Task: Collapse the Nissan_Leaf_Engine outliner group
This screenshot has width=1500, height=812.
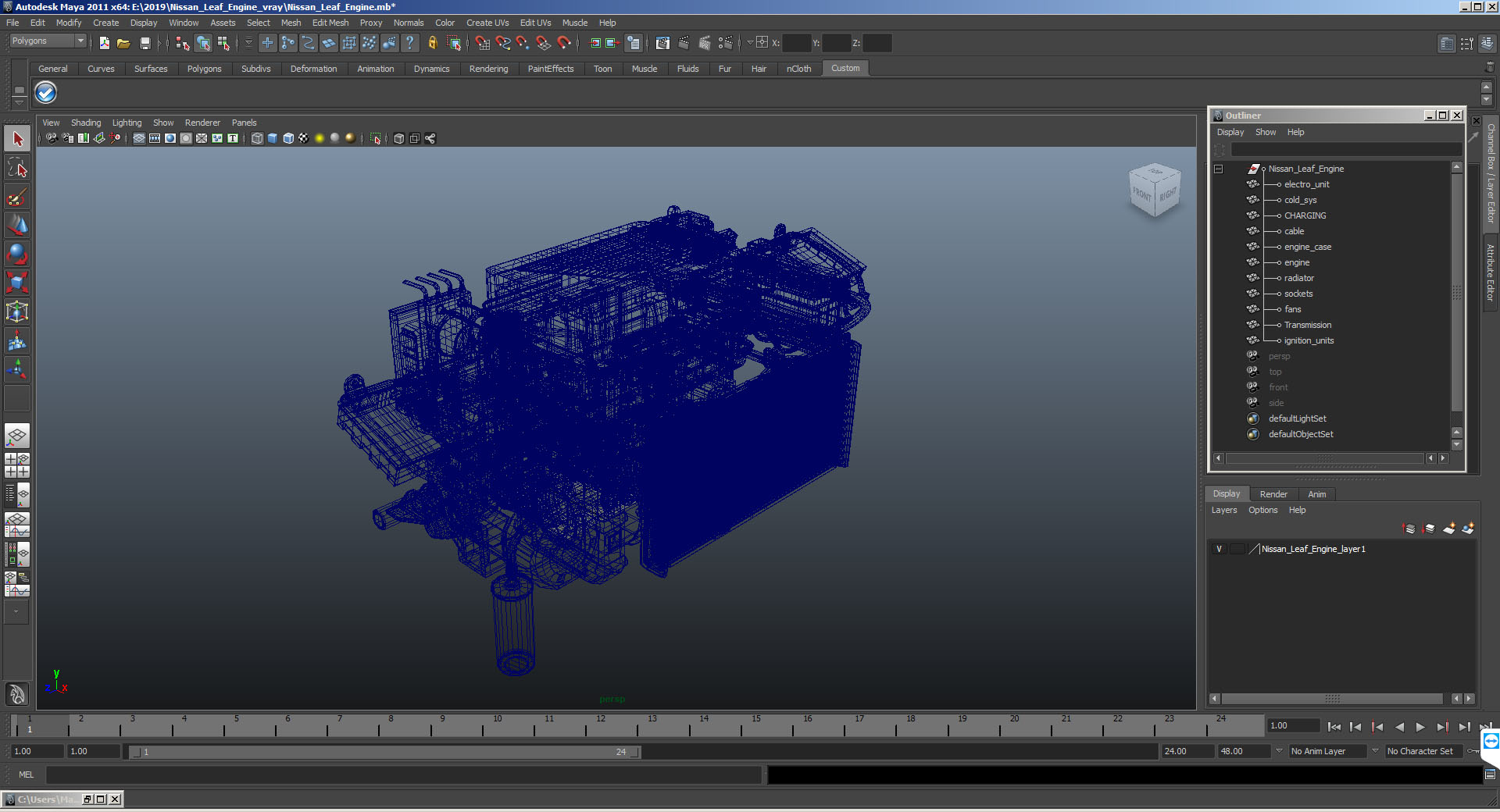Action: pyautogui.click(x=1218, y=169)
